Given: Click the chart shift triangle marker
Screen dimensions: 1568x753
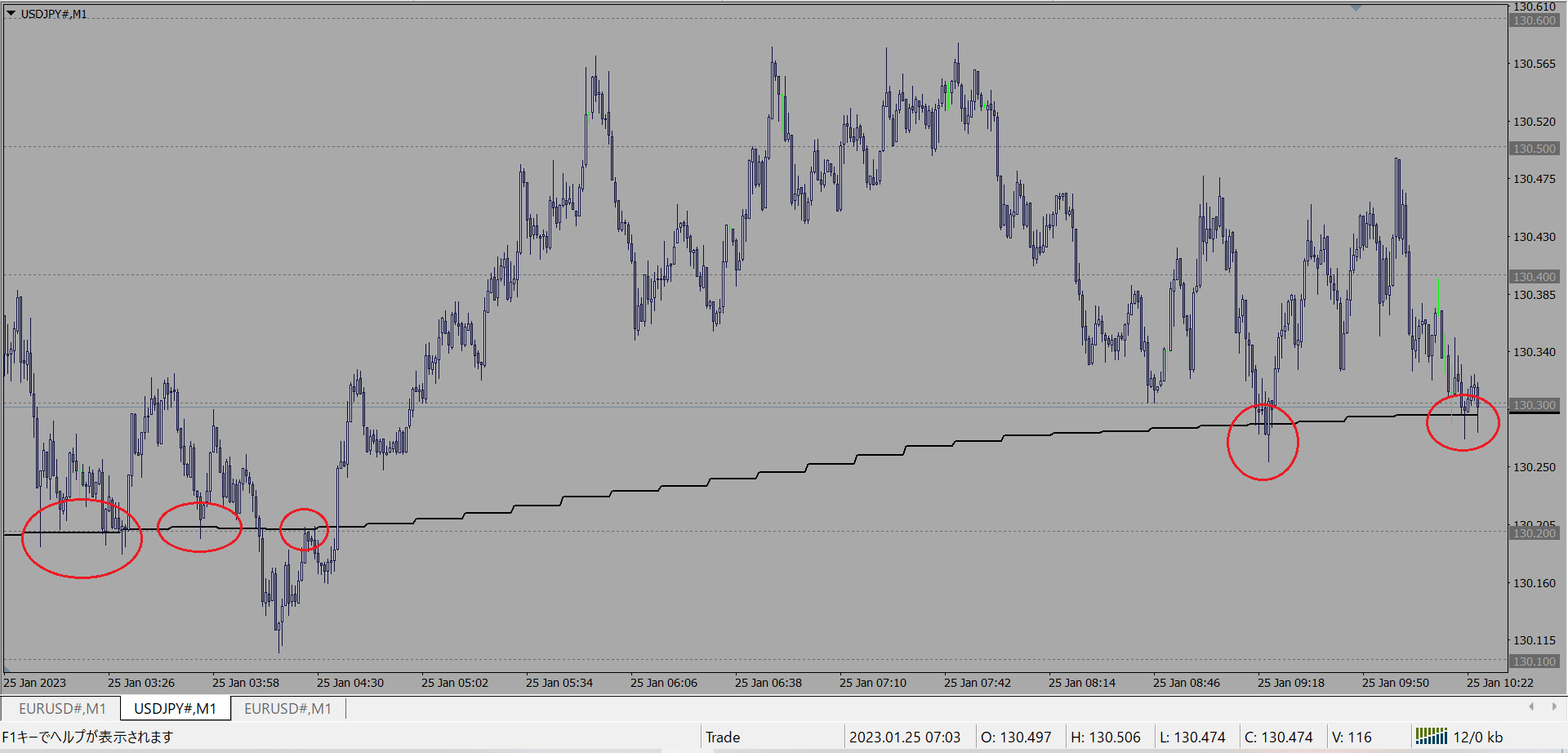Looking at the screenshot, I should pos(1356,7).
